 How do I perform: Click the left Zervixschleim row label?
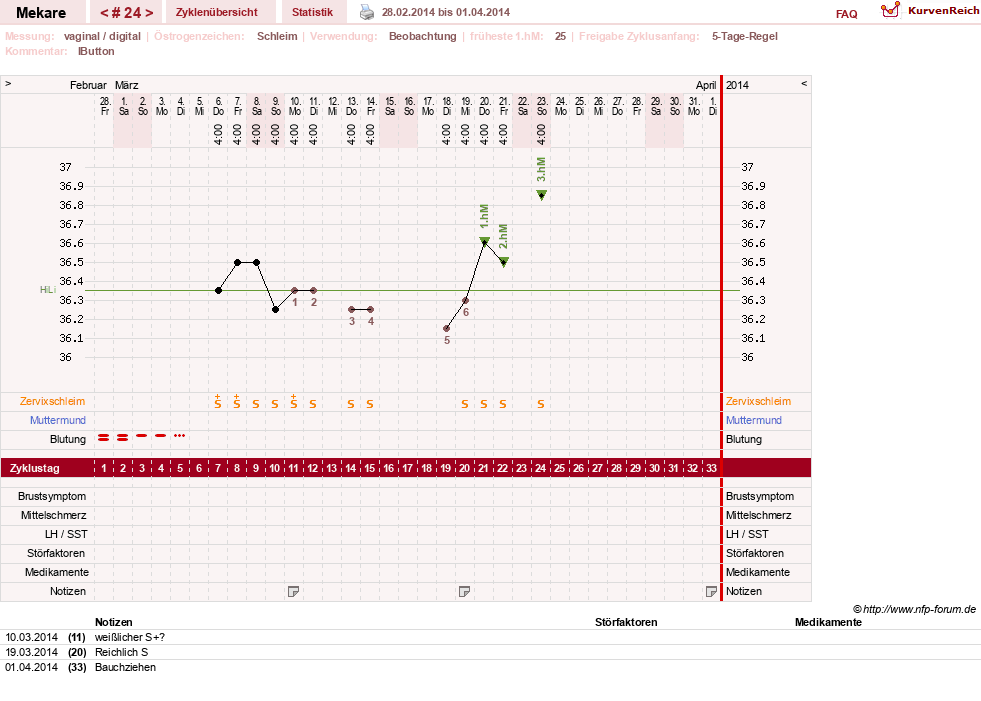coord(52,401)
